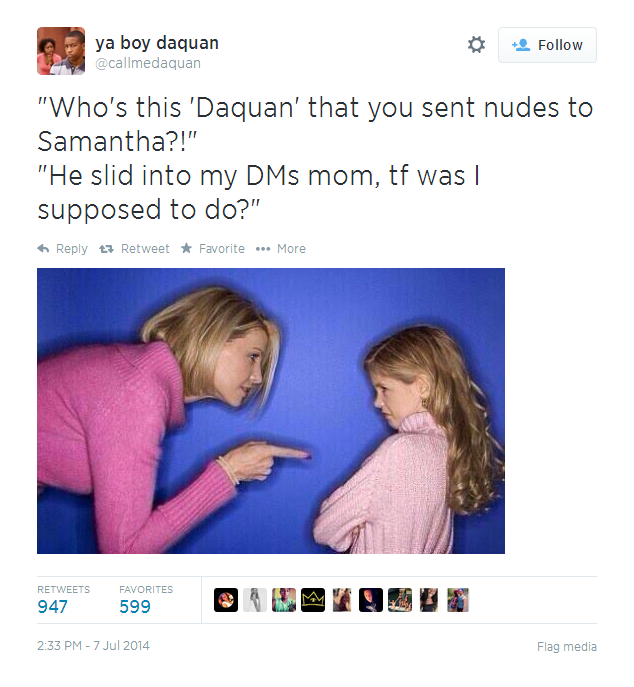Click the Flag media link
Screen dimensions: 634x687
(x=567, y=647)
